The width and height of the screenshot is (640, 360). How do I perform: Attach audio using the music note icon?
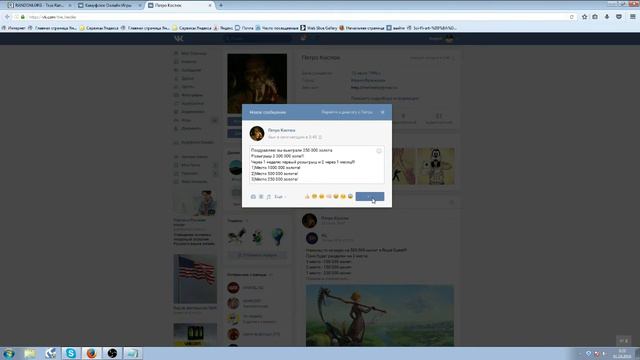click(x=269, y=197)
